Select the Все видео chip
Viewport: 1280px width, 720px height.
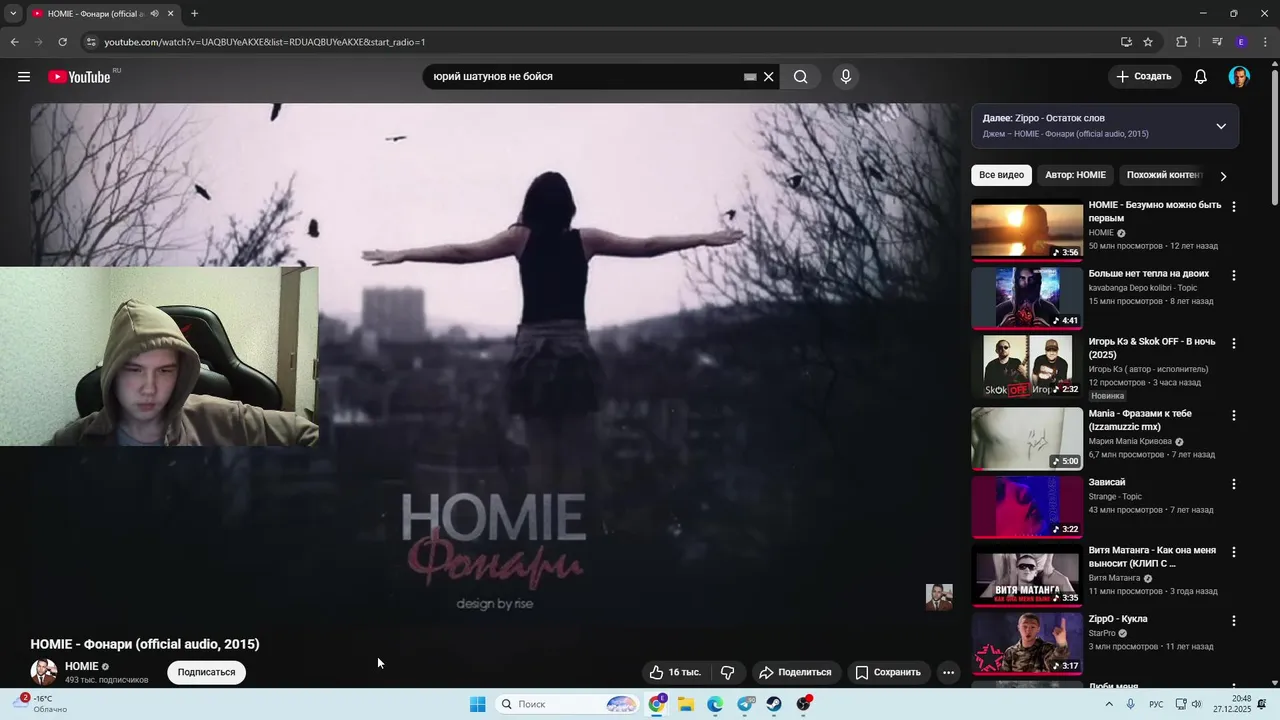click(1001, 175)
